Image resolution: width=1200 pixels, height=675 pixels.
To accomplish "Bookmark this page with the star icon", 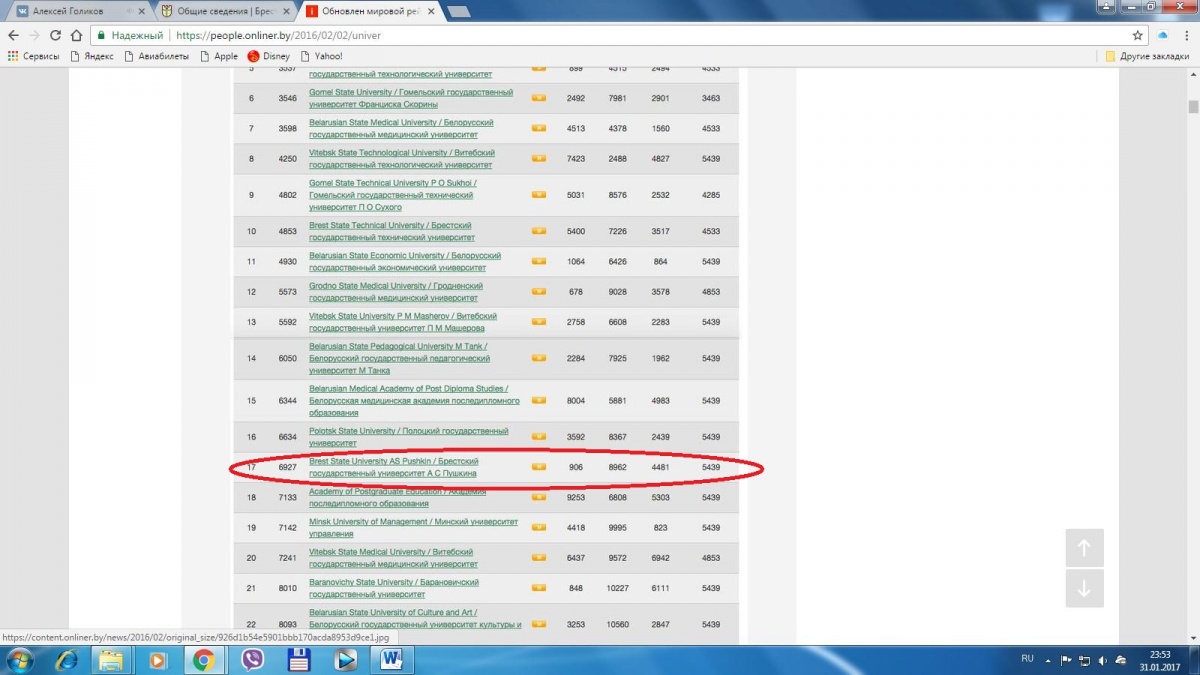I will click(1138, 35).
